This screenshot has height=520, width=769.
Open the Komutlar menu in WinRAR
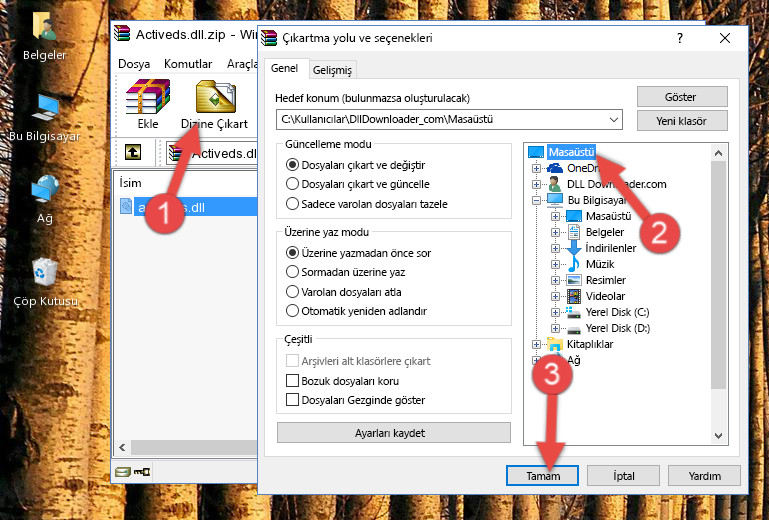pyautogui.click(x=188, y=64)
